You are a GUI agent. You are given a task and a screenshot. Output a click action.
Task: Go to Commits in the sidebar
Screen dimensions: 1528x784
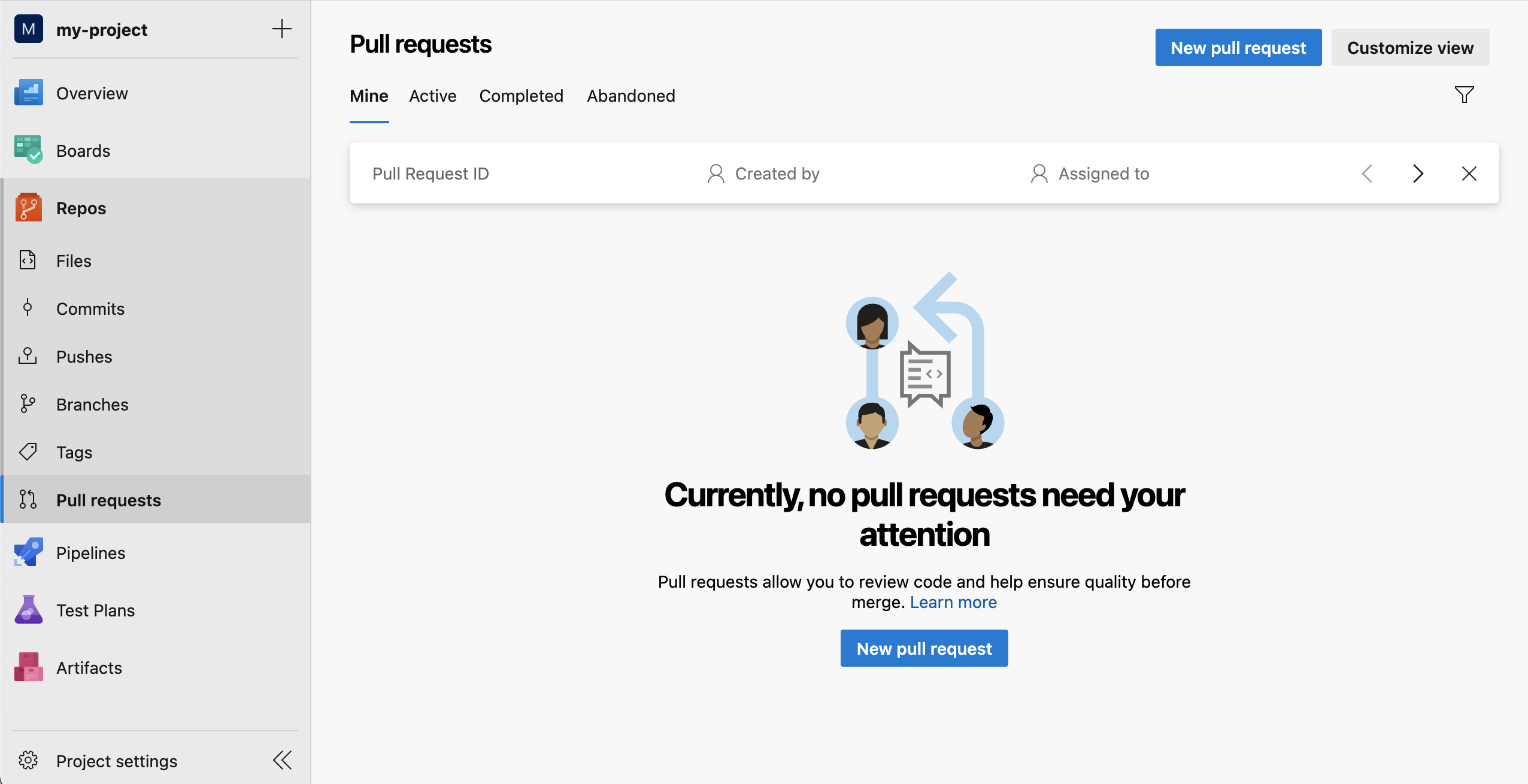tap(90, 309)
